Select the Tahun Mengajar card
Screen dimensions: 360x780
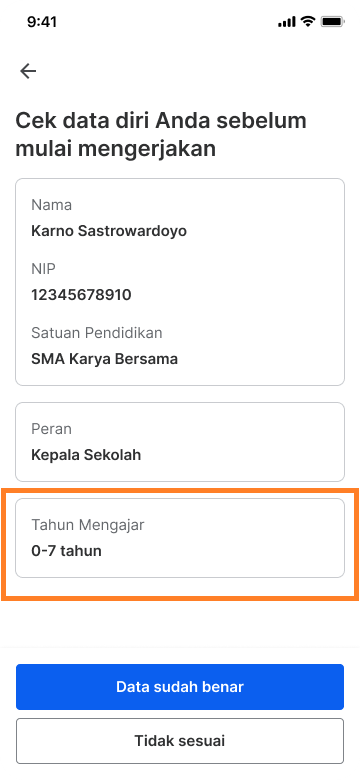click(180, 538)
